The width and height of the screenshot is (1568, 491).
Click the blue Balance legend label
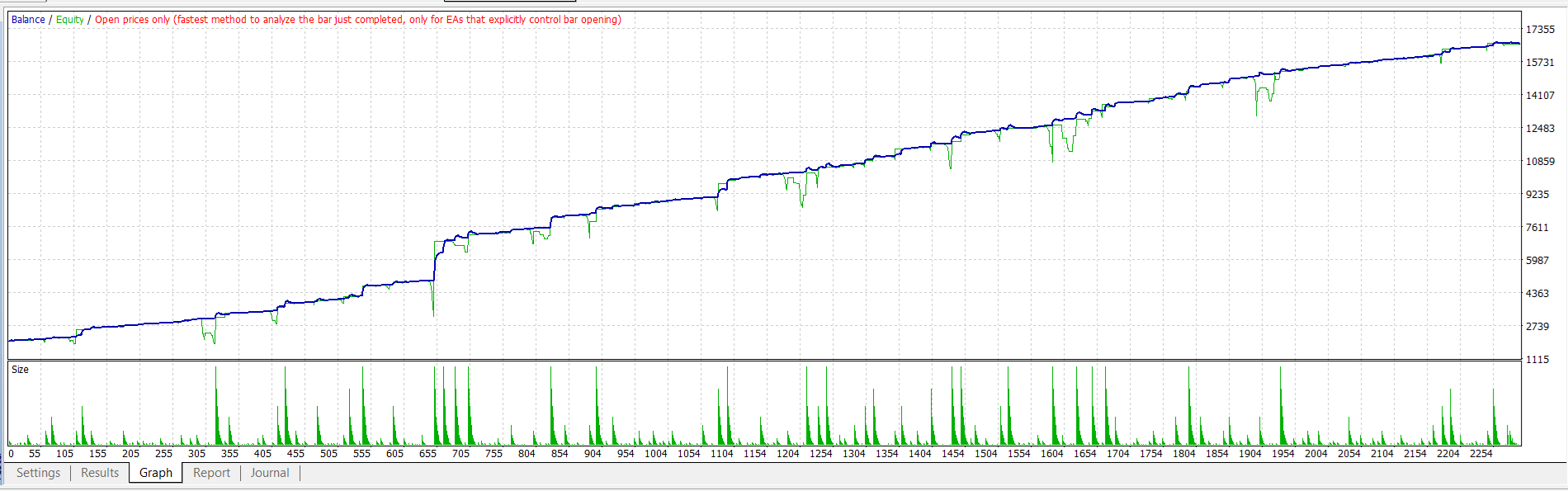tap(28, 20)
